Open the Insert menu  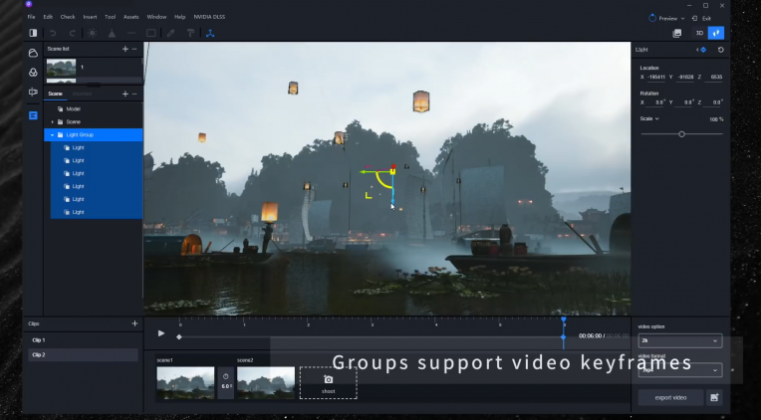coord(90,17)
